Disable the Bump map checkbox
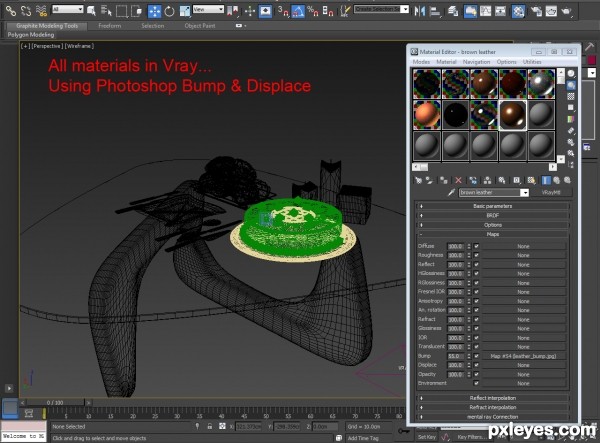600x443 pixels. (476, 356)
